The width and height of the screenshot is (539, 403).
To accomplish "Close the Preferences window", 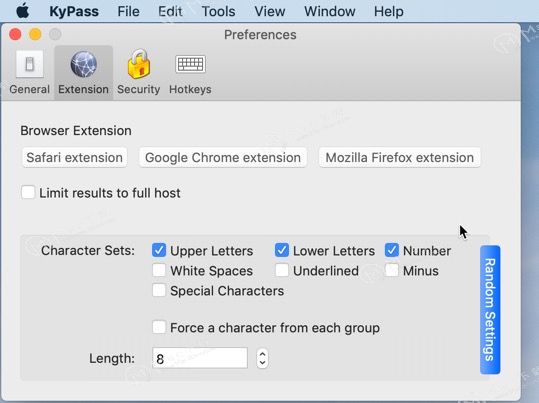I will coord(15,34).
